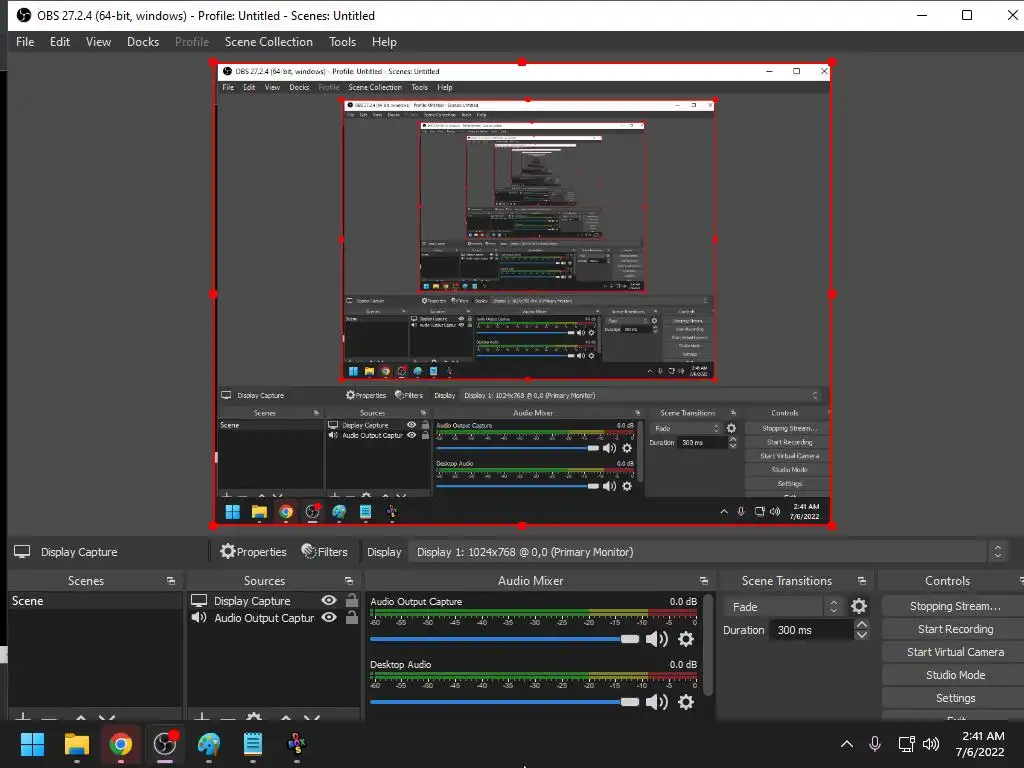This screenshot has height=768, width=1024.
Task: Open the Edit menu
Action: 59,42
